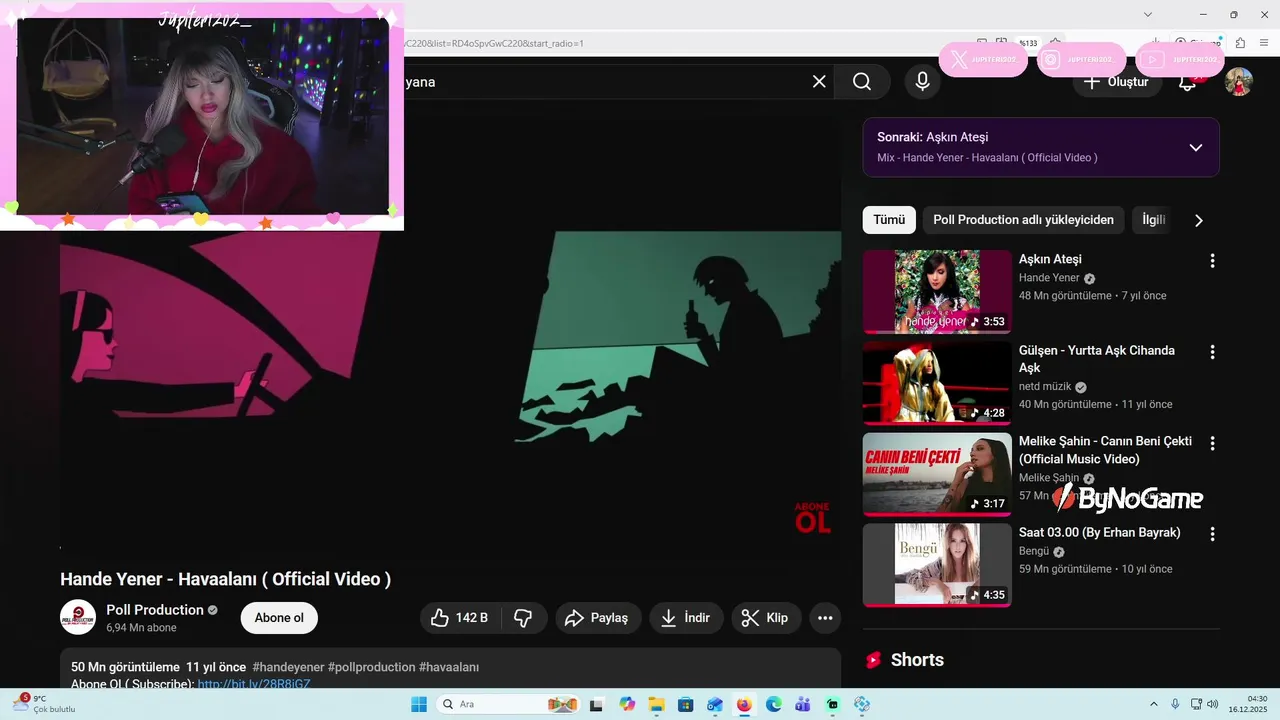Start voice search with microphone button
Image resolution: width=1280 pixels, height=720 pixels.
pos(923,82)
